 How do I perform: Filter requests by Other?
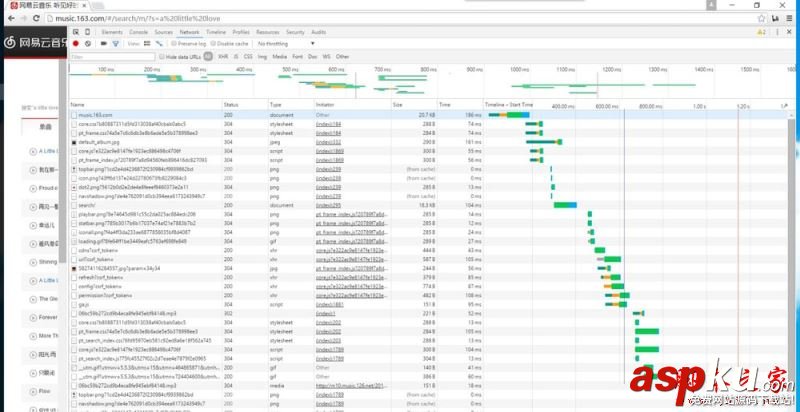tap(342, 57)
